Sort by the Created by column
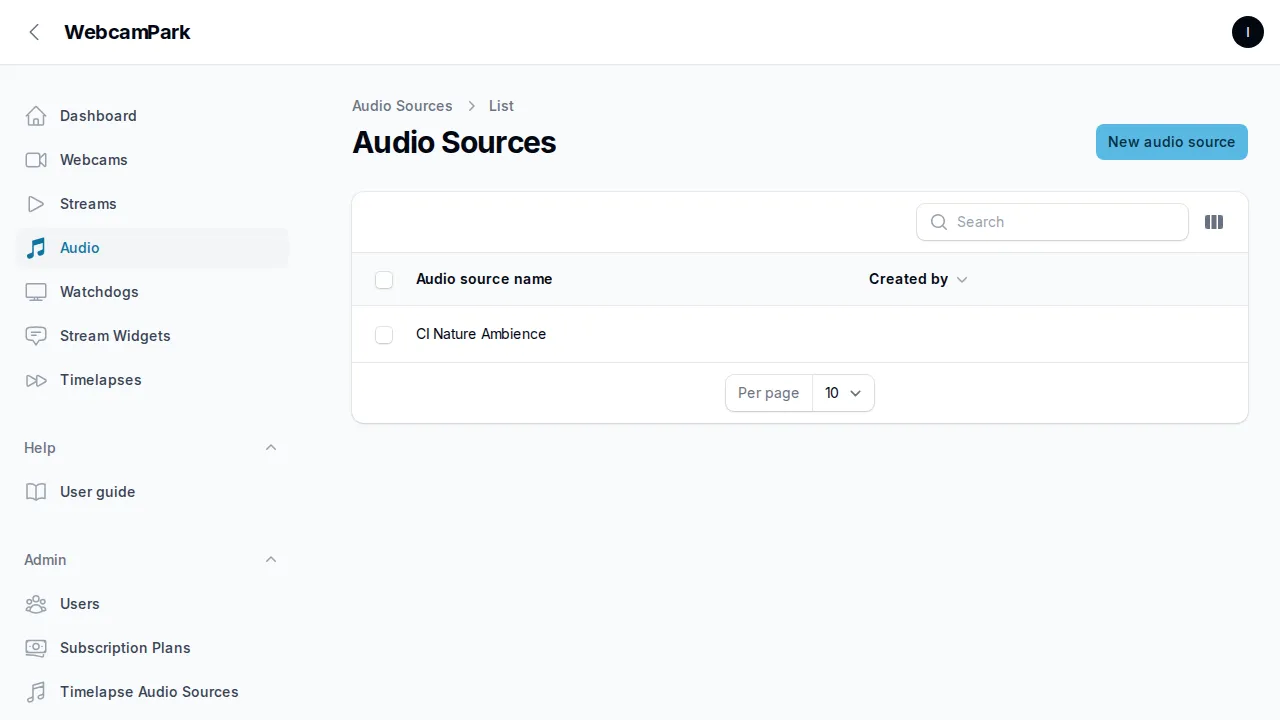1280x720 pixels. click(918, 279)
